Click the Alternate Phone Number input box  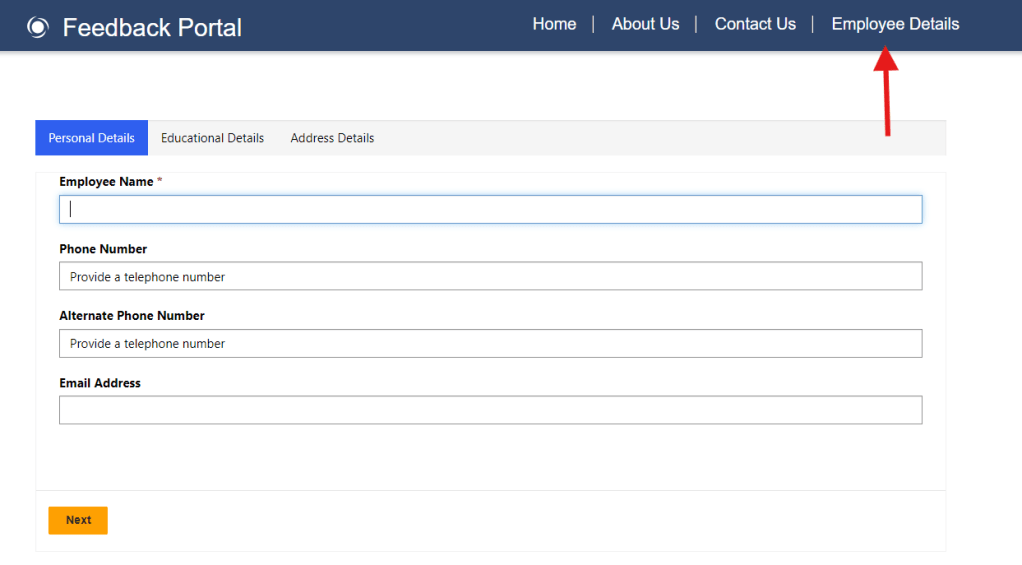(490, 343)
